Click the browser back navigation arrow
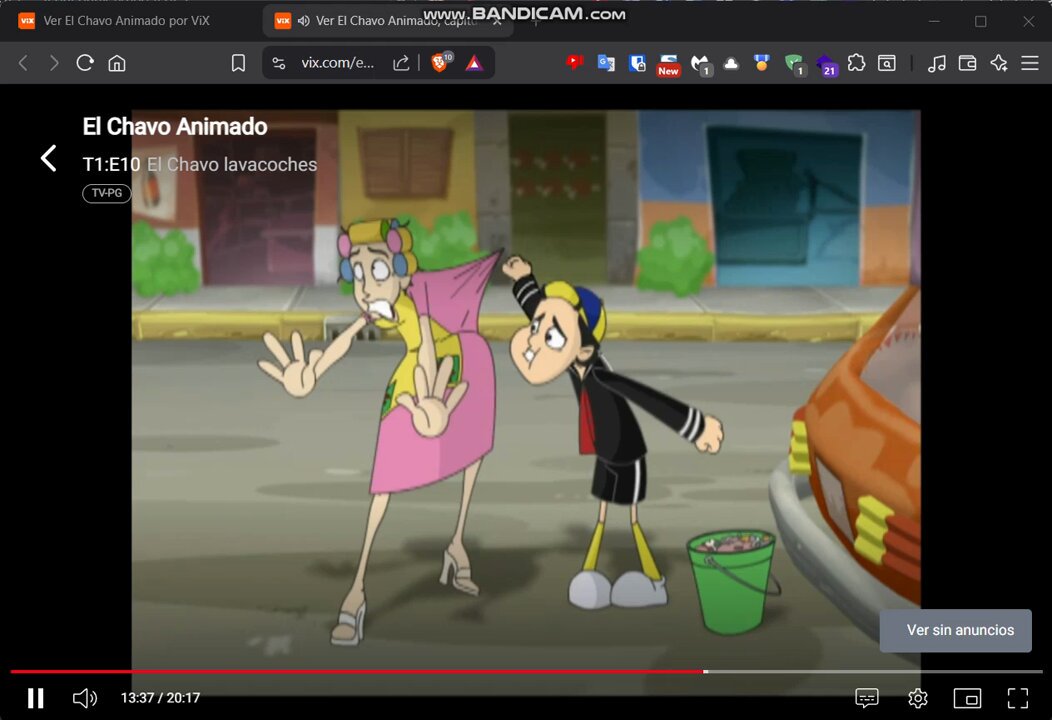 [23, 63]
